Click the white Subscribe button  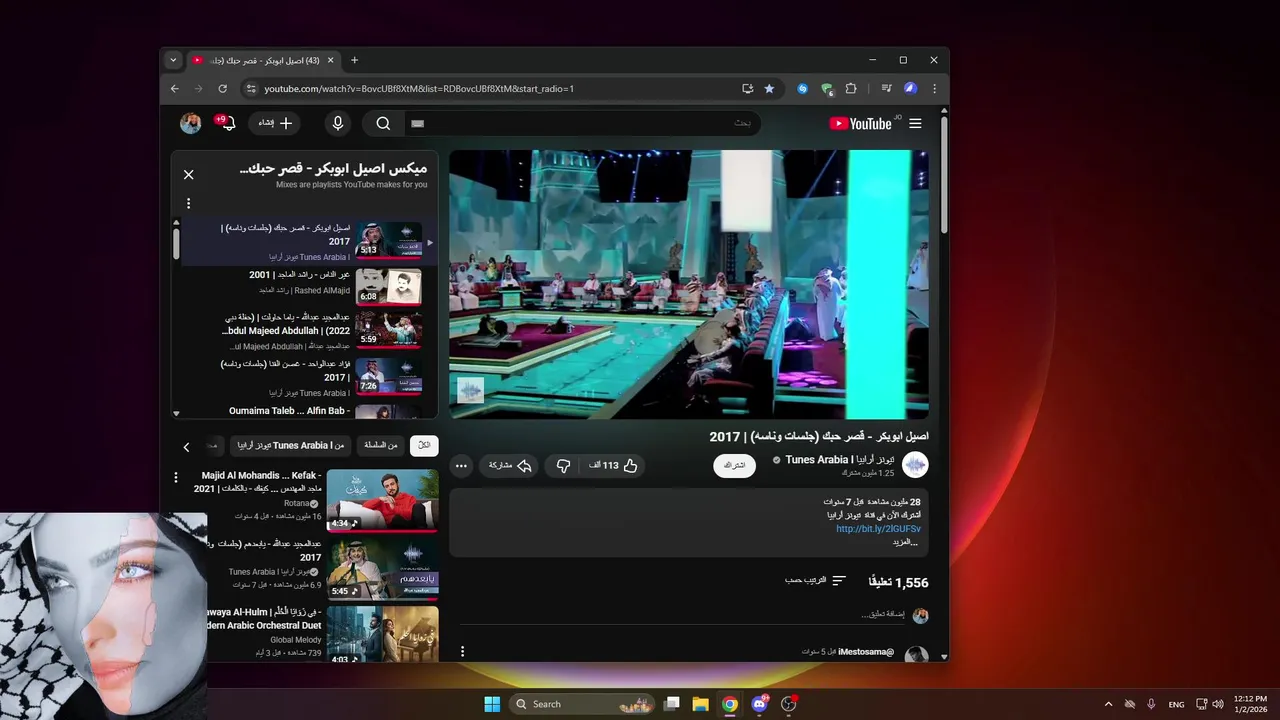coord(734,465)
